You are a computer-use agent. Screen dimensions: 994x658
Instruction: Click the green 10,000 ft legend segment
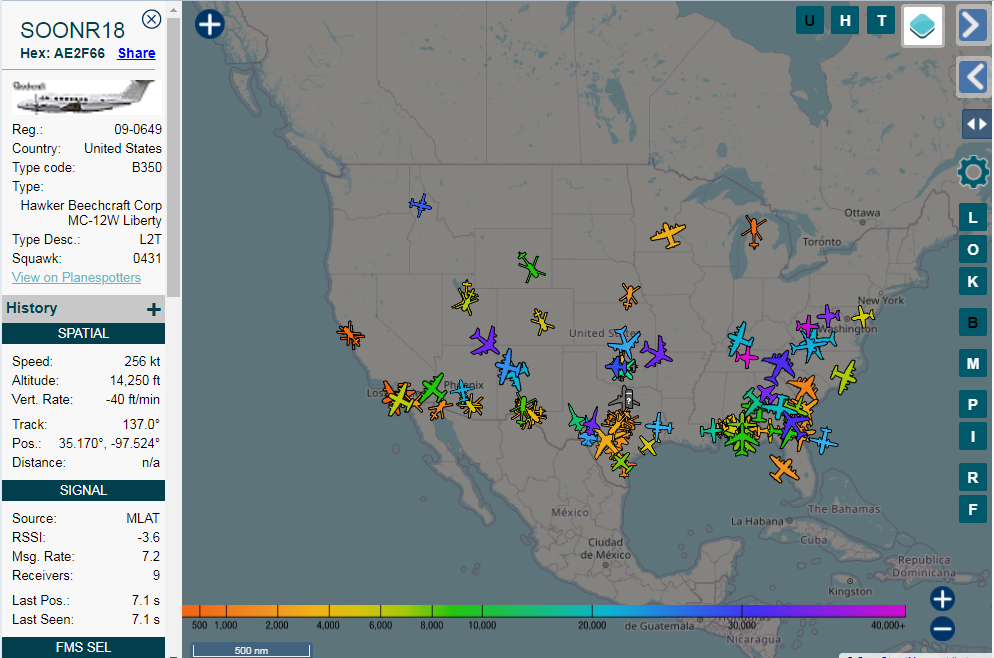click(482, 611)
